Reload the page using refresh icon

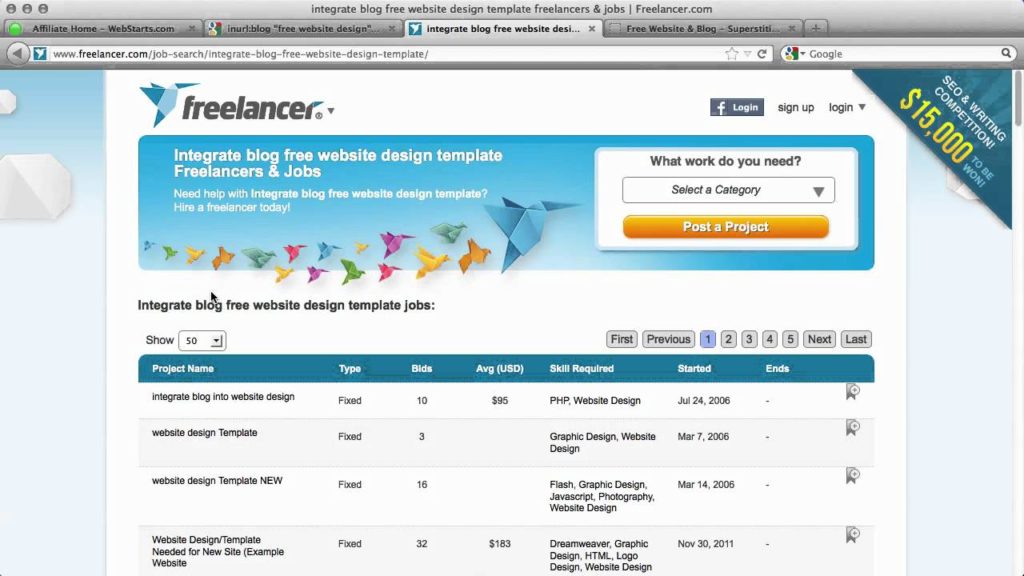click(x=761, y=54)
